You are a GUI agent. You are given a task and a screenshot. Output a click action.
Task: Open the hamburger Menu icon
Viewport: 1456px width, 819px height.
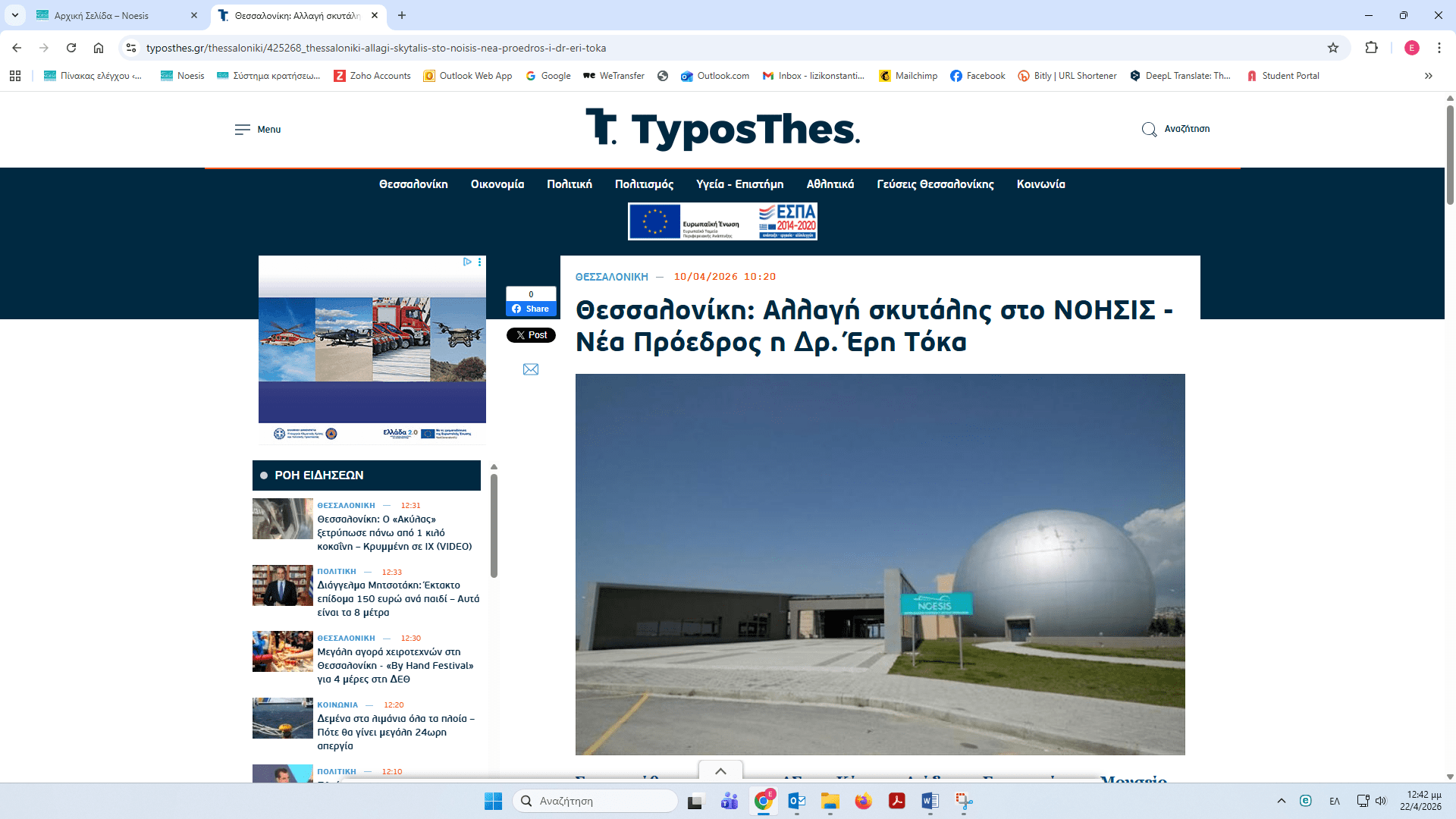click(242, 130)
